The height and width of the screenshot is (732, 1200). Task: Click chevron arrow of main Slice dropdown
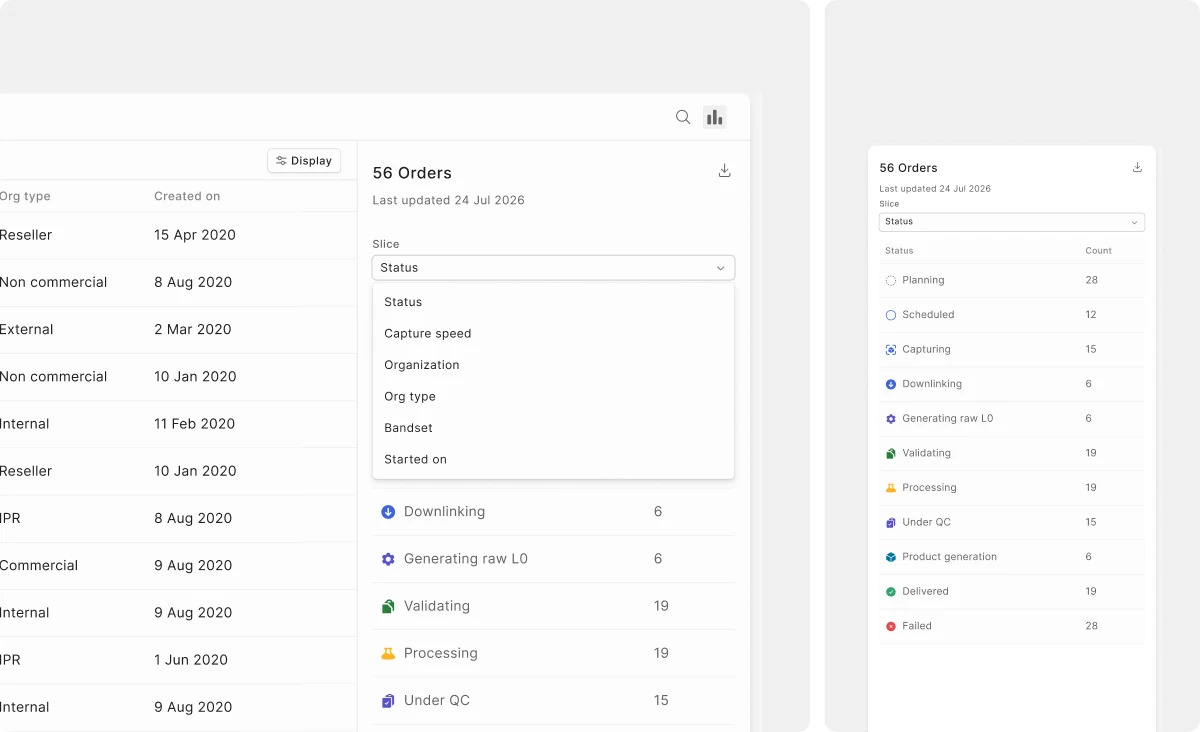721,268
